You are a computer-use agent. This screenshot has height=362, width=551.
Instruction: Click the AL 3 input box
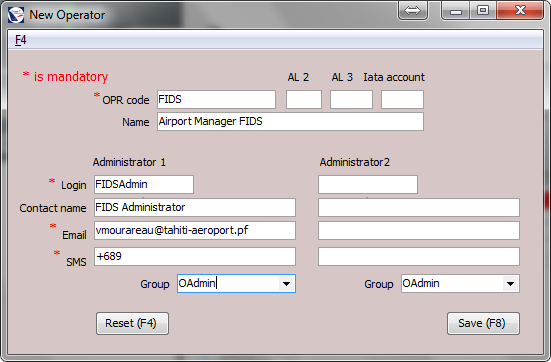pos(351,99)
